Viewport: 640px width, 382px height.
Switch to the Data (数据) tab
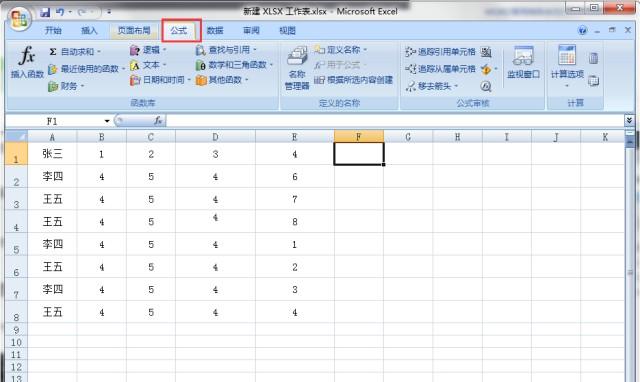click(x=215, y=30)
